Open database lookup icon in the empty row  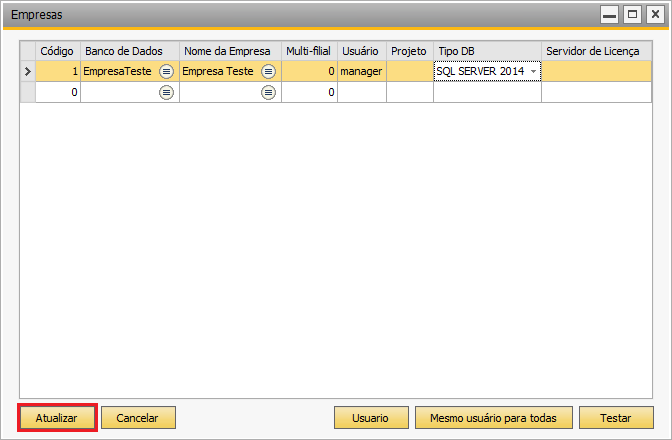tap(166, 92)
